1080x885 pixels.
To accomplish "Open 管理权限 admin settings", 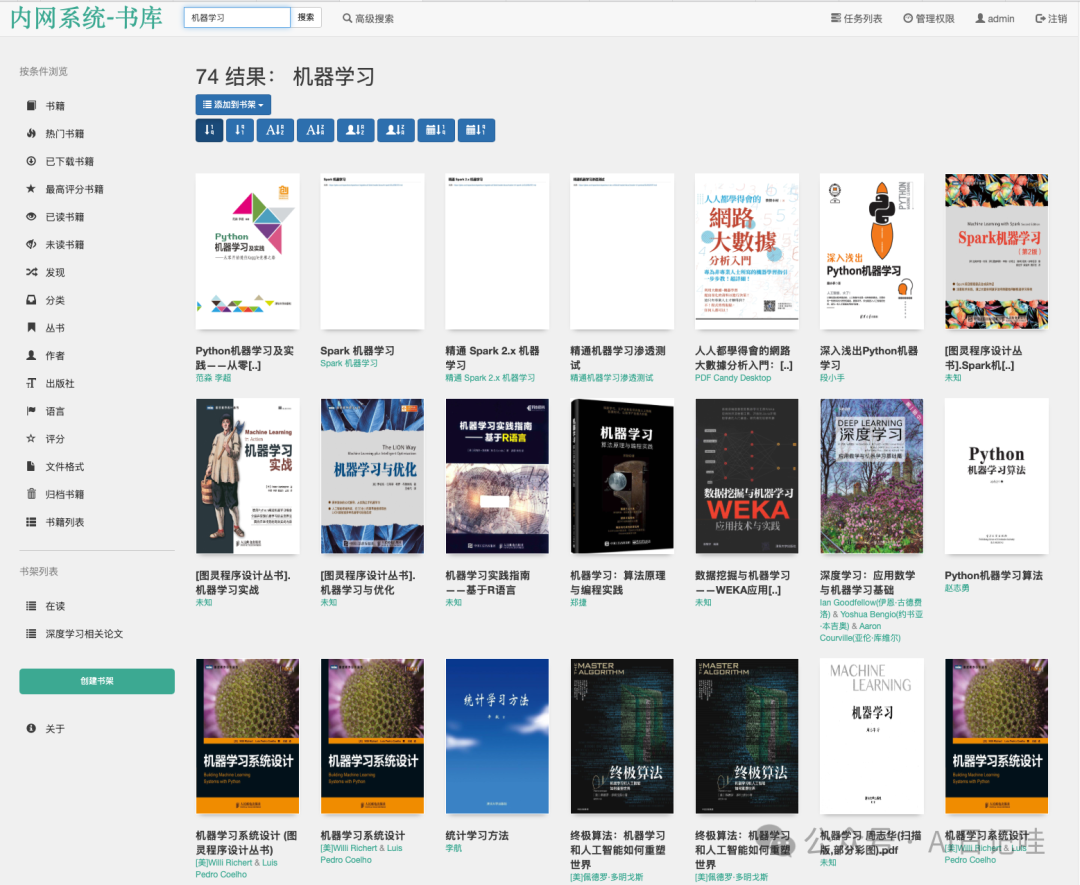I will [928, 19].
